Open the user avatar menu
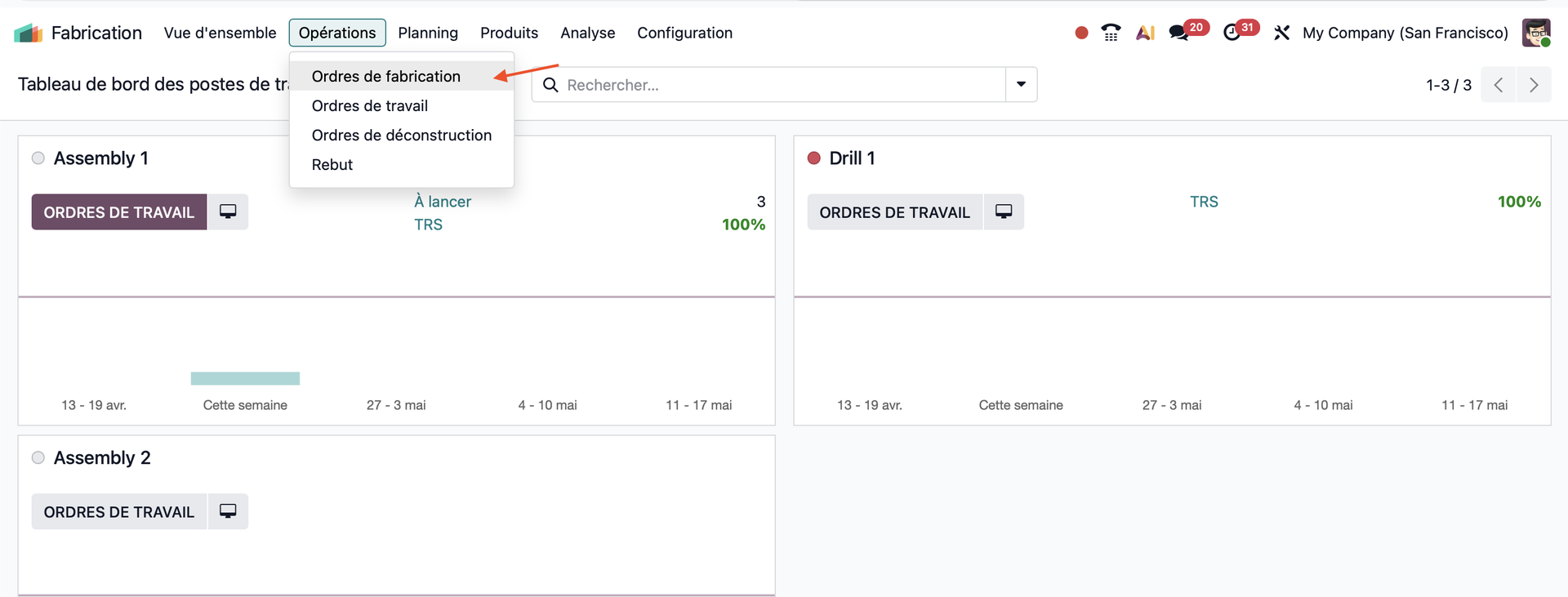This screenshot has width=1568, height=597. tap(1536, 33)
